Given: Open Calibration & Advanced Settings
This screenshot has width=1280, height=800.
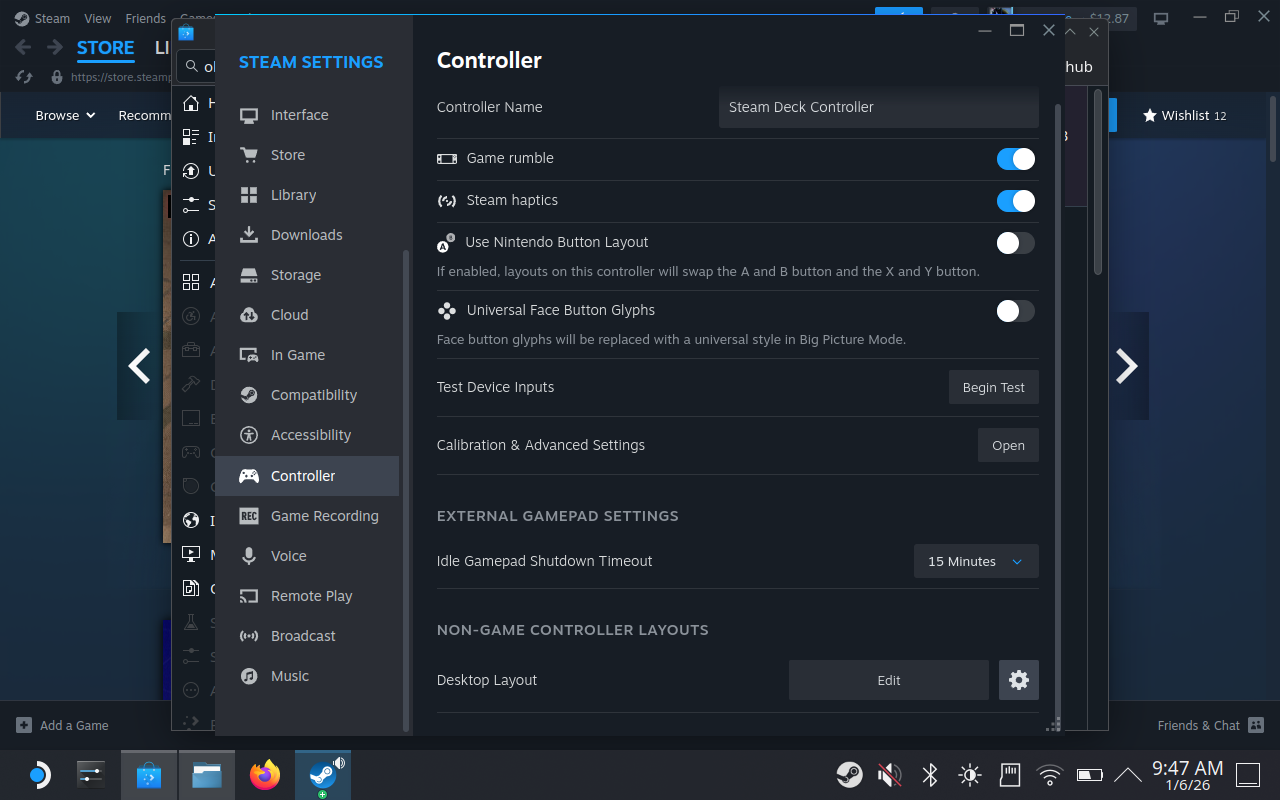Looking at the screenshot, I should point(1008,445).
